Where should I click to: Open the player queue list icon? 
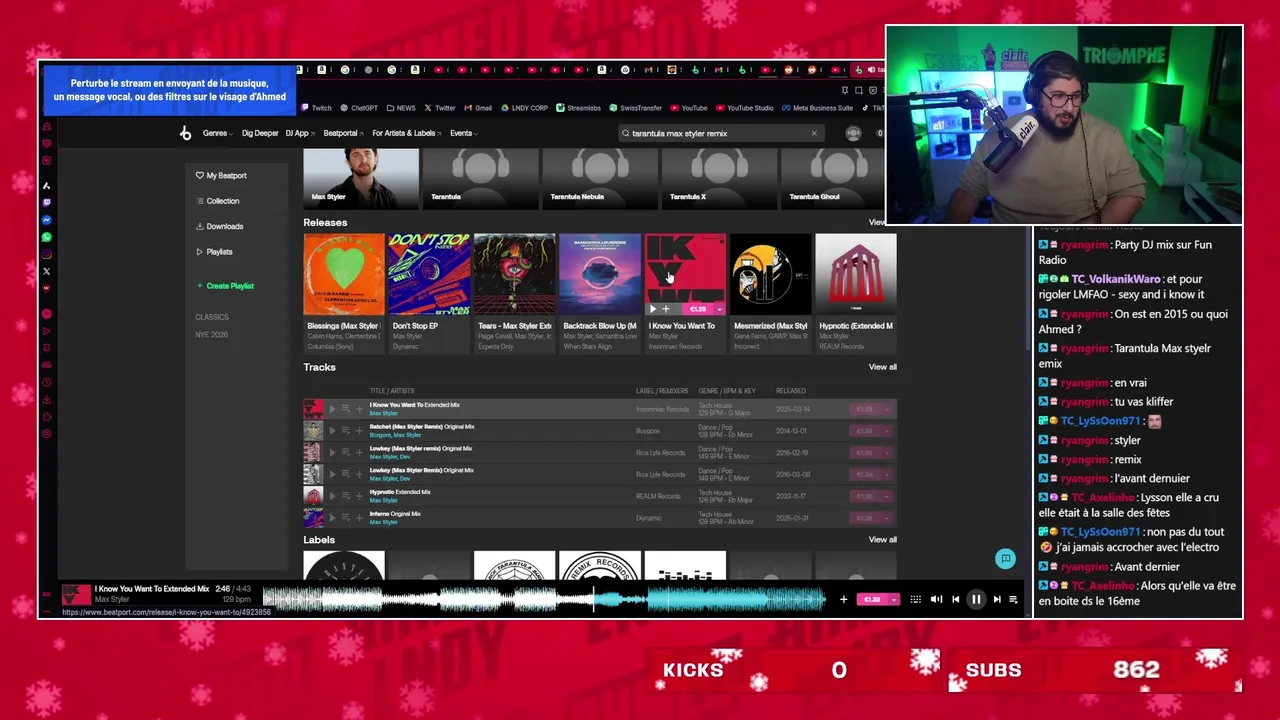(x=1013, y=599)
